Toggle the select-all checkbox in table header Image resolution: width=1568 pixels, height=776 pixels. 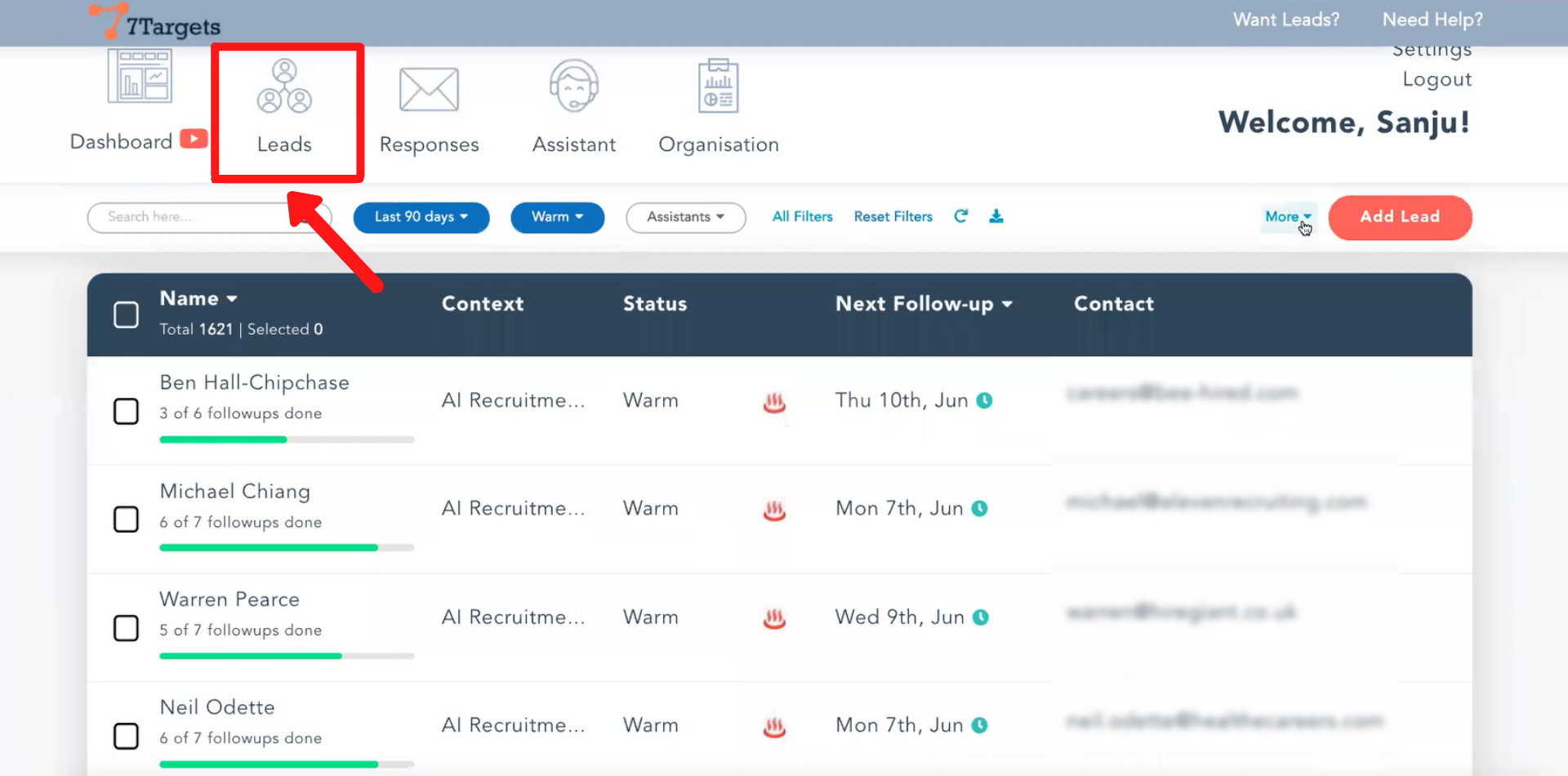tap(126, 314)
